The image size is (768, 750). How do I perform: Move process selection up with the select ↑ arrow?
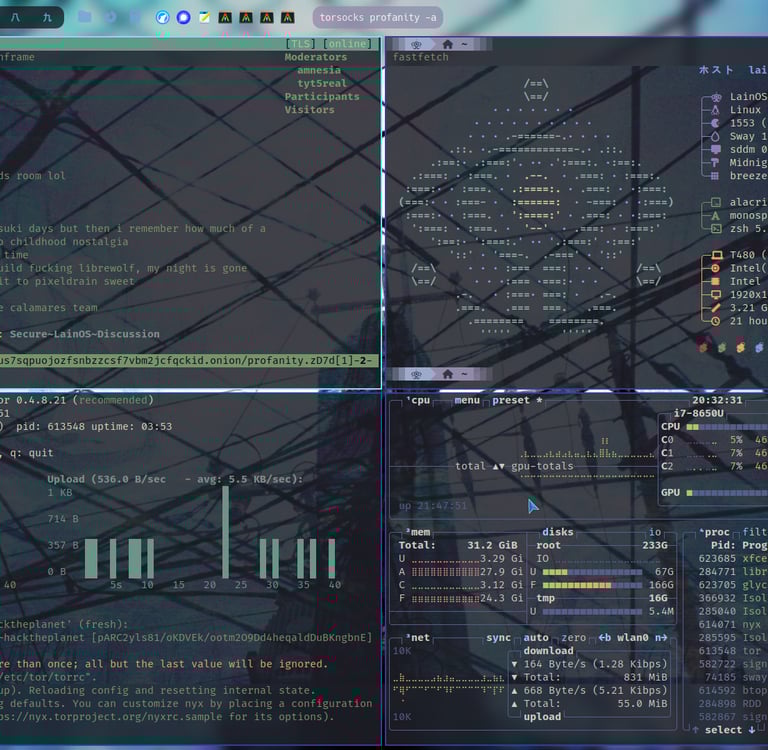click(696, 730)
